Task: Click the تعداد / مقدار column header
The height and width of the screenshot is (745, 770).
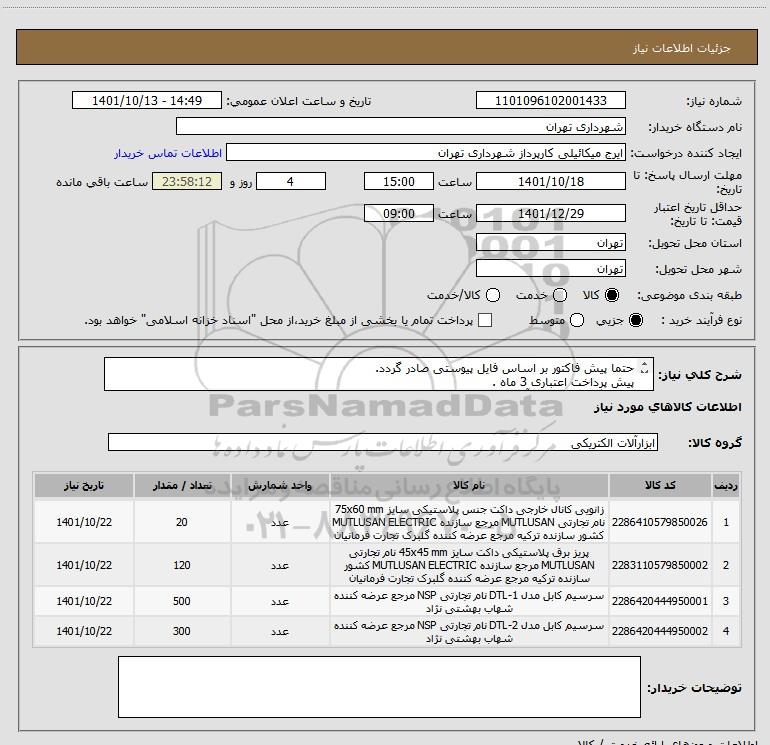Action: coord(182,485)
